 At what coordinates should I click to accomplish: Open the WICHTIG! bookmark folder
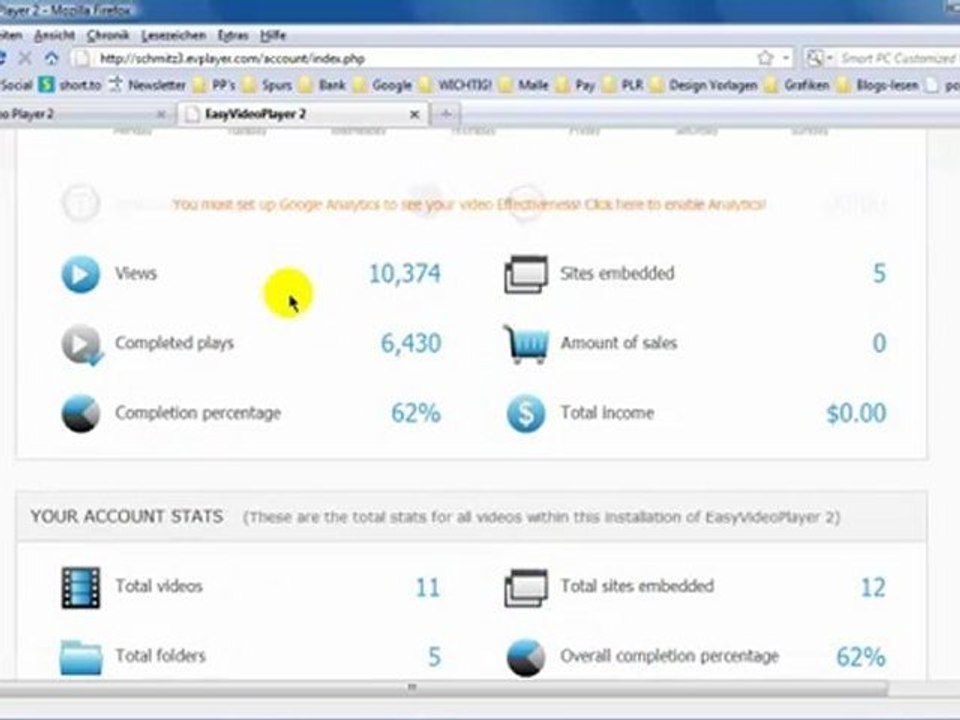[456, 84]
